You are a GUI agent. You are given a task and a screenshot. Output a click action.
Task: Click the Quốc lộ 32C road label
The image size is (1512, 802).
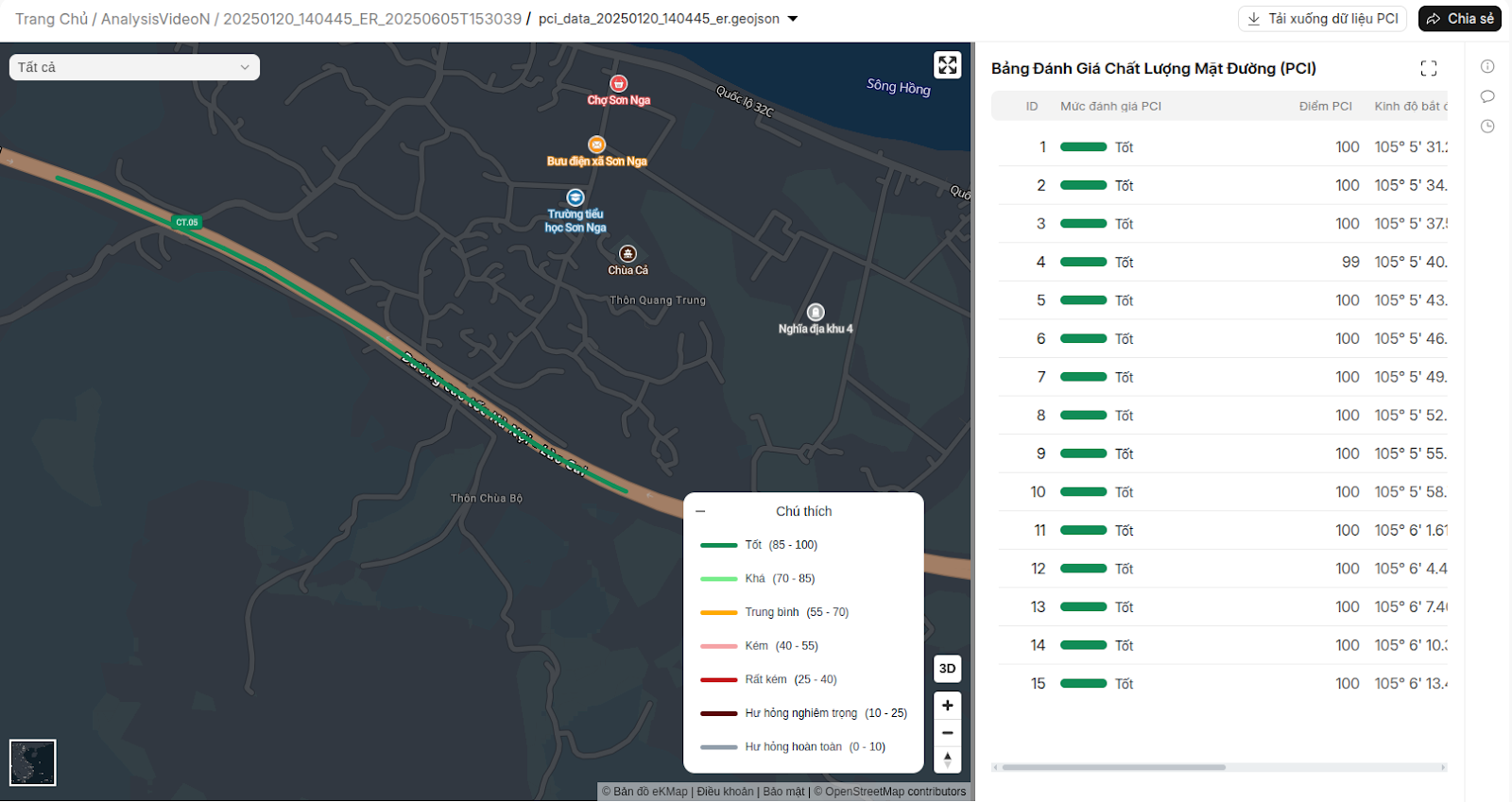point(745,102)
